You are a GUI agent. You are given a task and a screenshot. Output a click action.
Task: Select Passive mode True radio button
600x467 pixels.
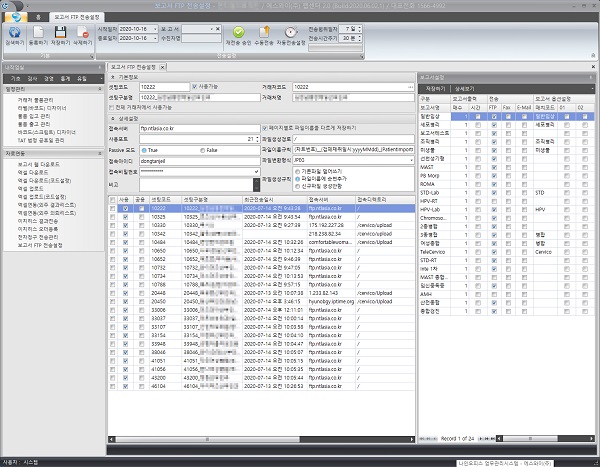tap(144, 150)
